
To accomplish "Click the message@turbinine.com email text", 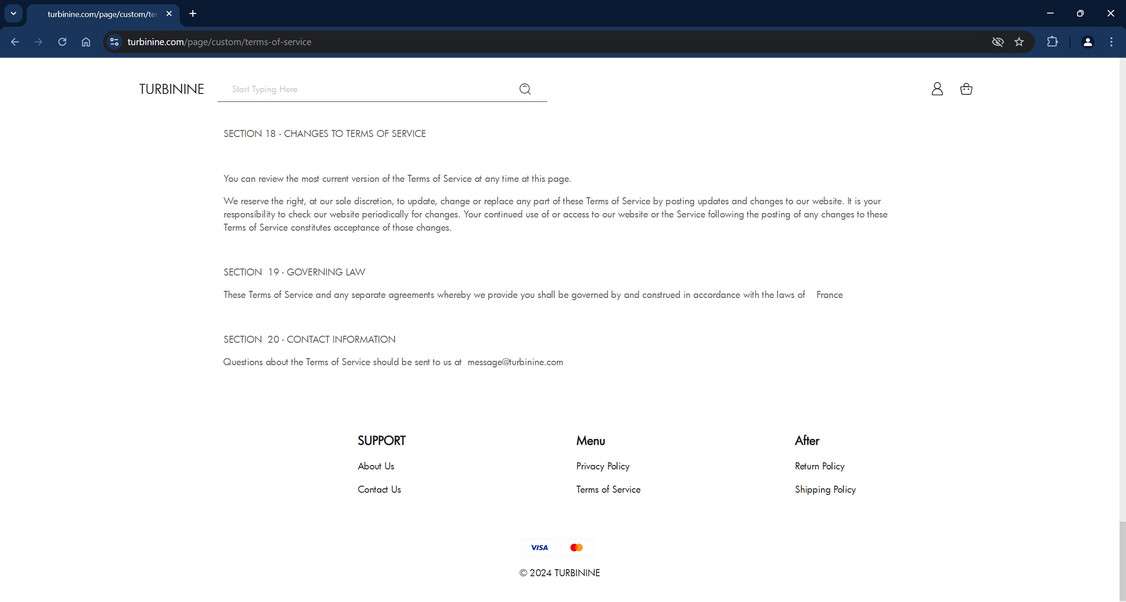I will click(515, 362).
